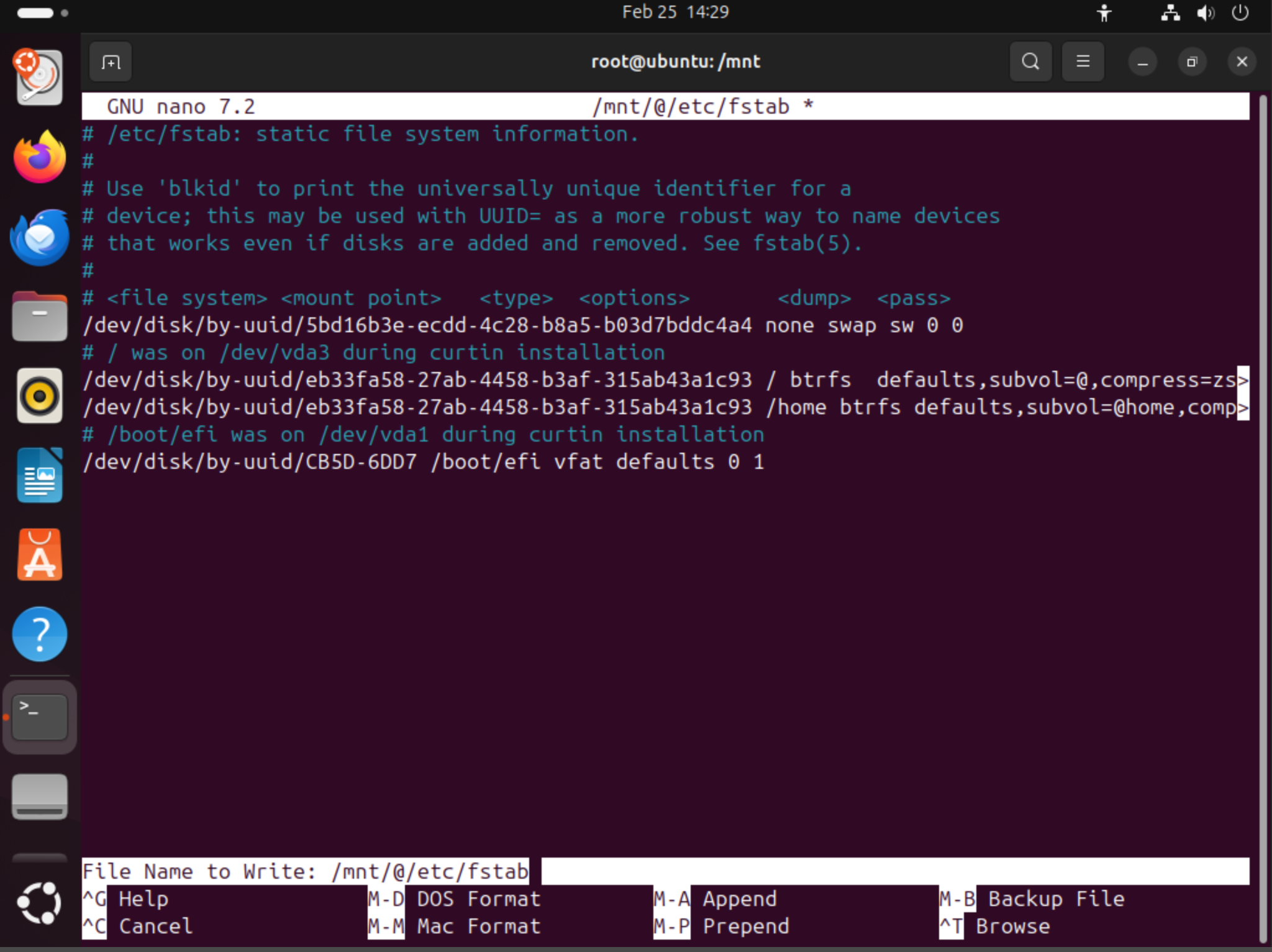
Task: Launch Rhythmbox music player
Action: tap(40, 396)
